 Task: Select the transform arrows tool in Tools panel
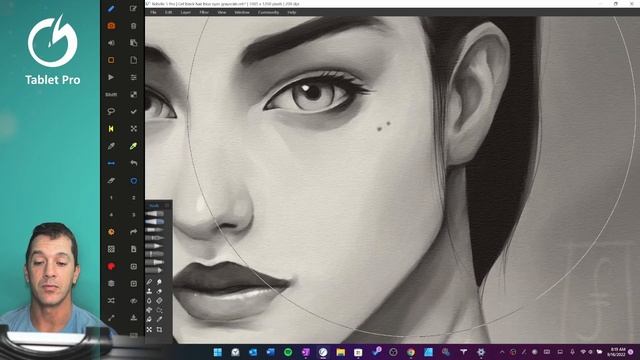149,329
